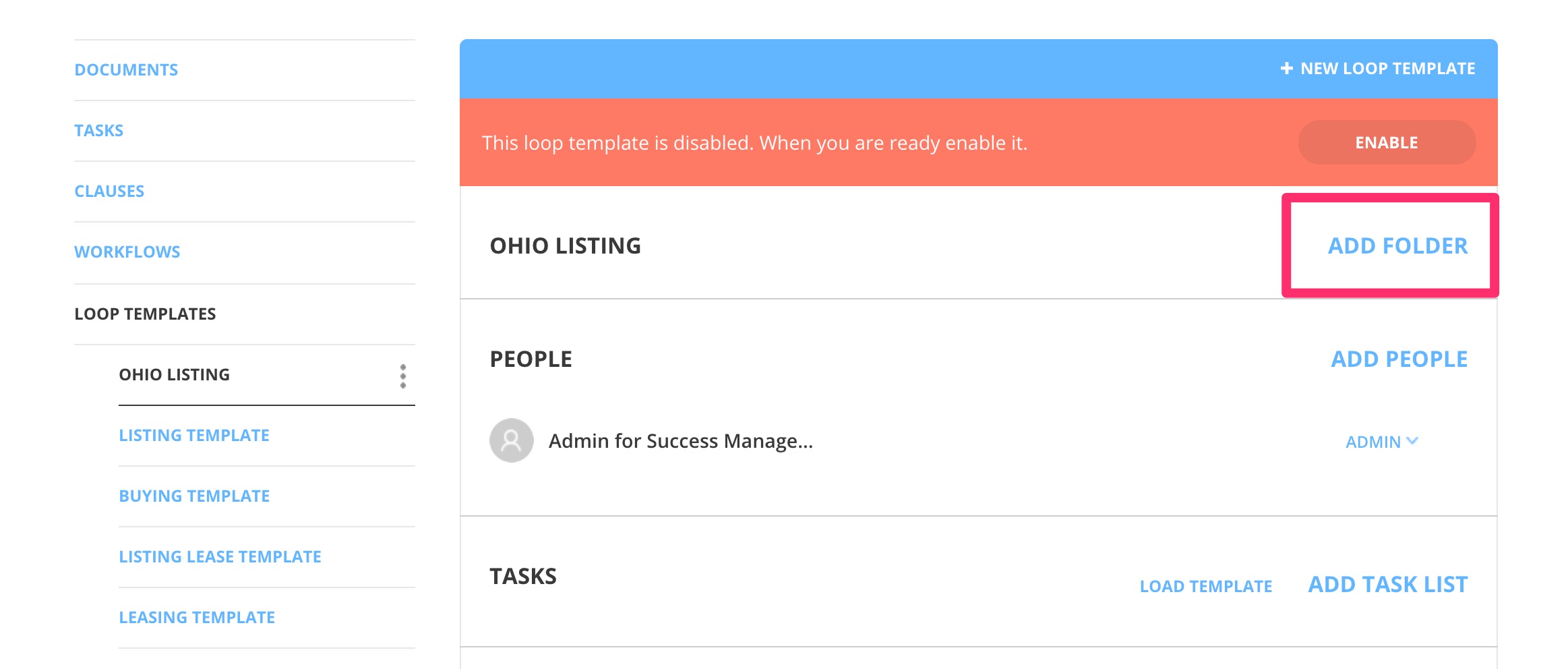Select the DOCUMENTS section in the sidebar

click(x=127, y=69)
